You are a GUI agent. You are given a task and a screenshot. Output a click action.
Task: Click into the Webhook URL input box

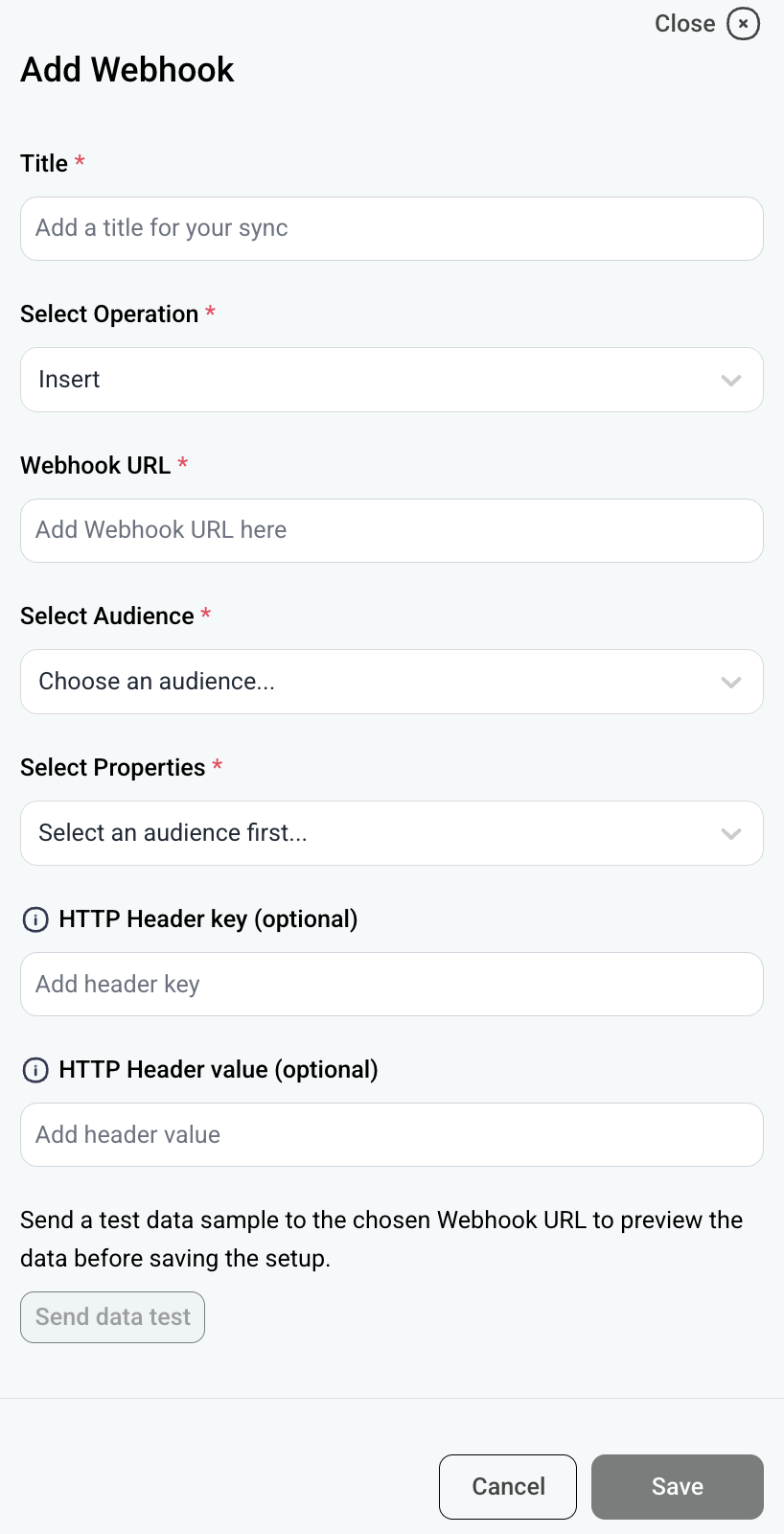(x=391, y=530)
